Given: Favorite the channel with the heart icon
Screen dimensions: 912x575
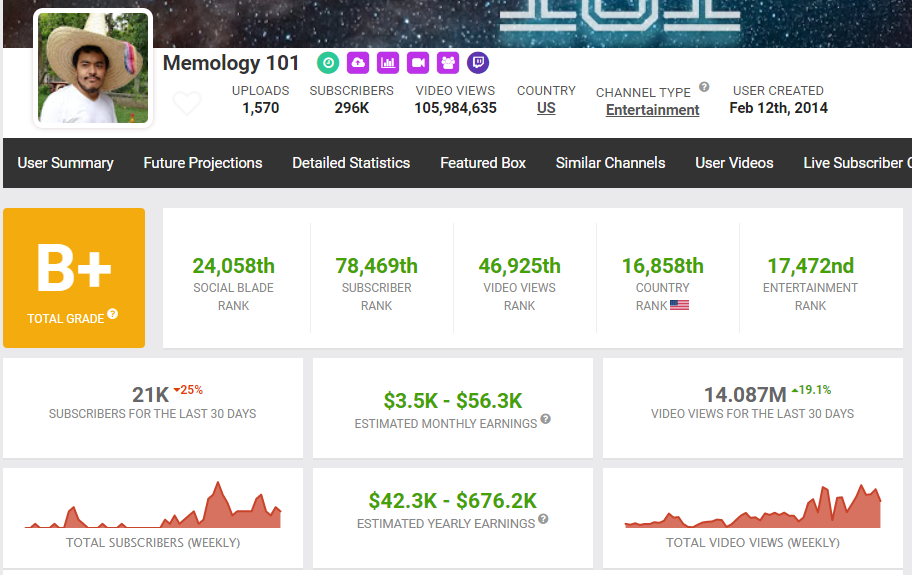Looking at the screenshot, I should click(x=187, y=103).
